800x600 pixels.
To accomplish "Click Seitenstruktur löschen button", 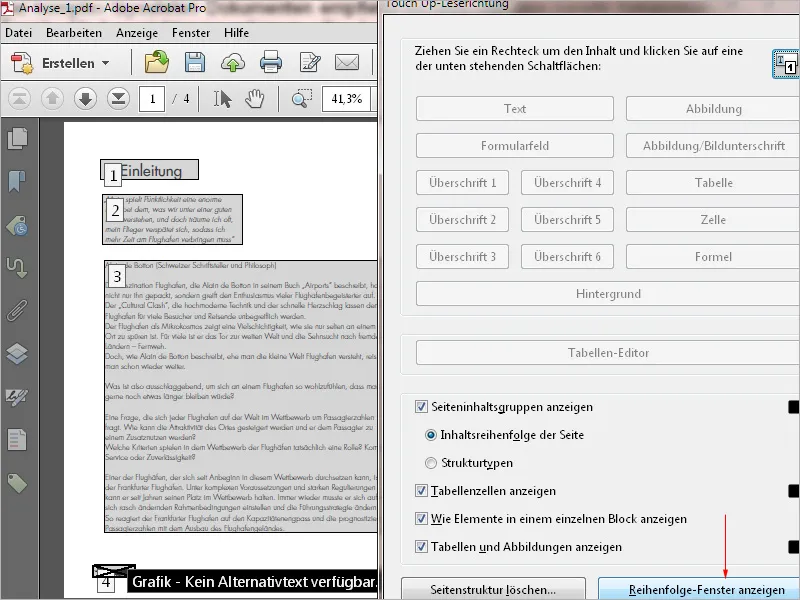I will [493, 589].
